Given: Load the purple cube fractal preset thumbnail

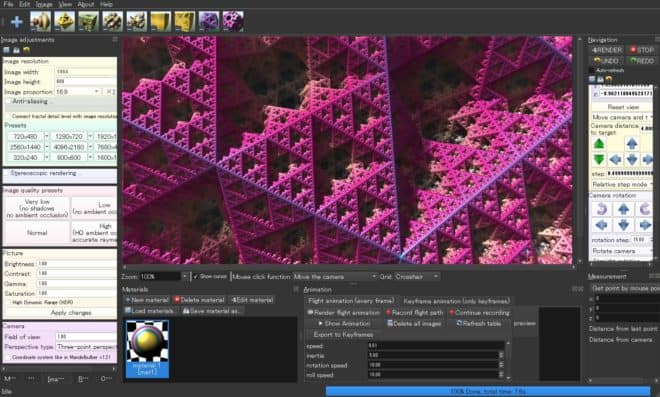Looking at the screenshot, I should coord(209,21).
